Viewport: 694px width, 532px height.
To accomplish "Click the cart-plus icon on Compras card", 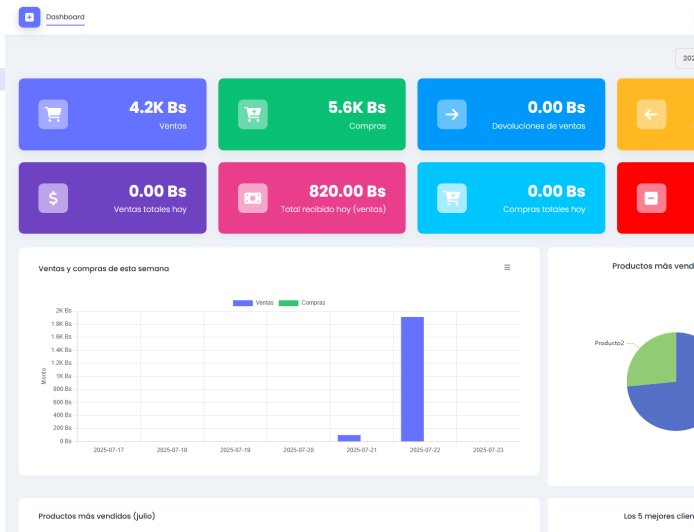I will 253,114.
